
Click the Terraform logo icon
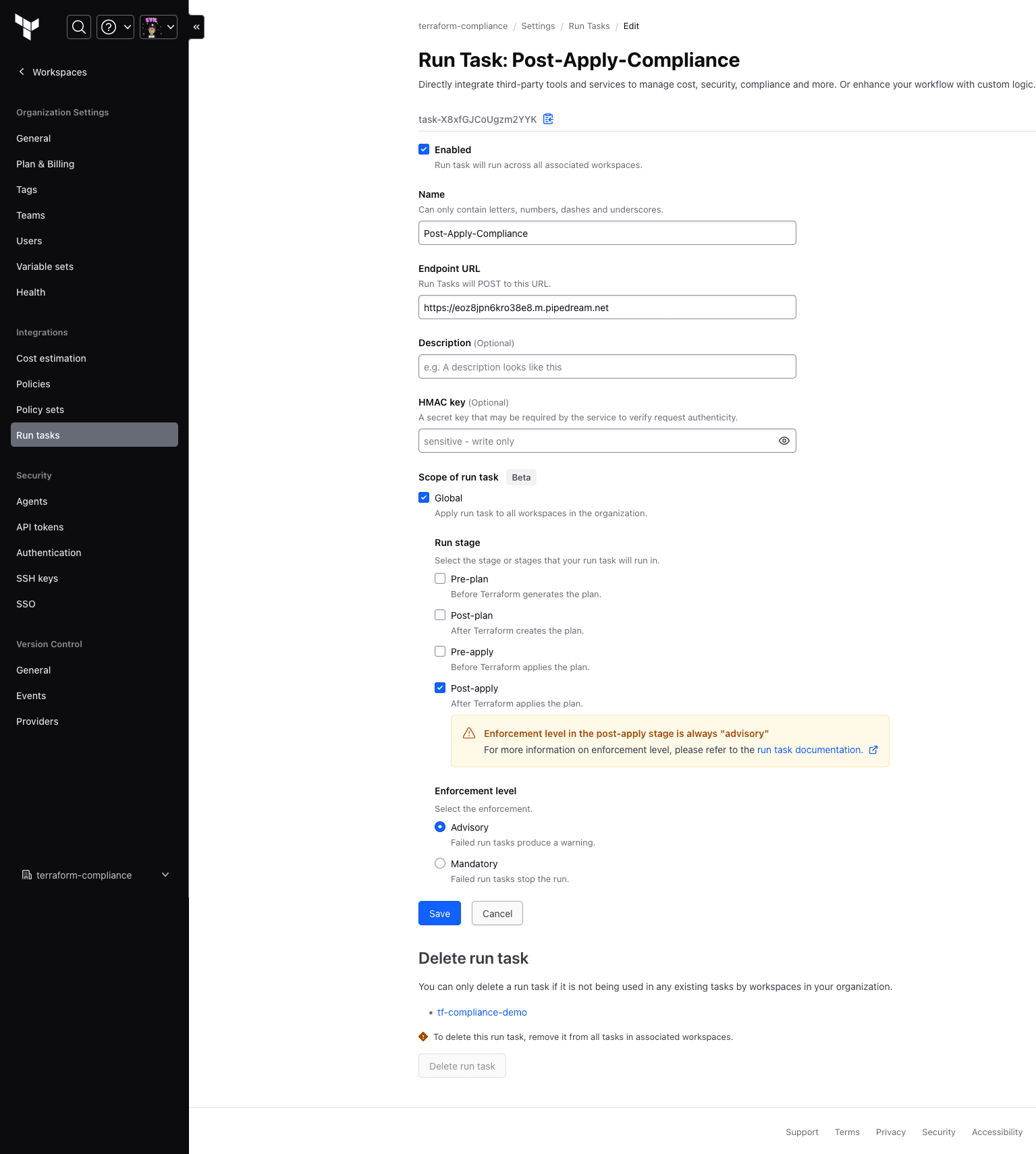27,27
